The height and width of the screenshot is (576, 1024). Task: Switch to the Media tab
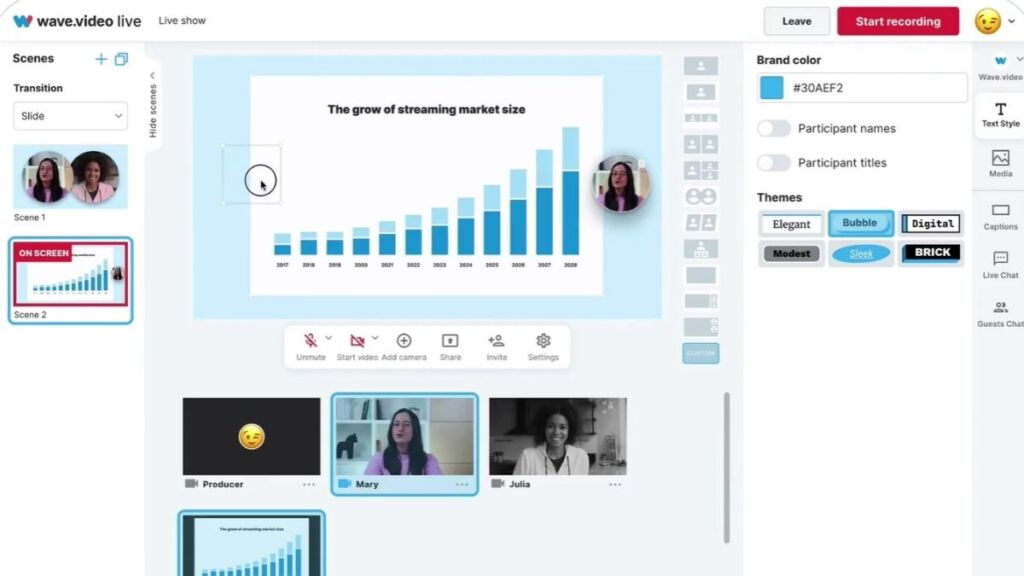999,165
